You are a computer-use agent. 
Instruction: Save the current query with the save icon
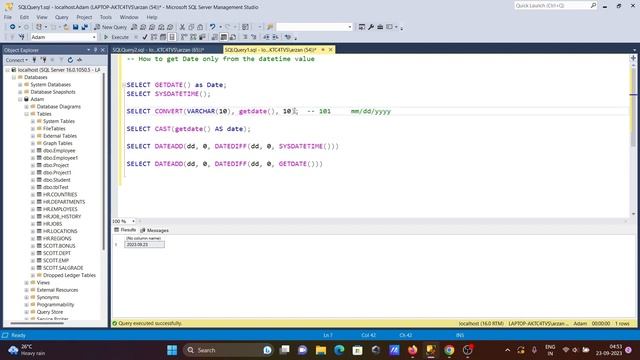[76, 27]
